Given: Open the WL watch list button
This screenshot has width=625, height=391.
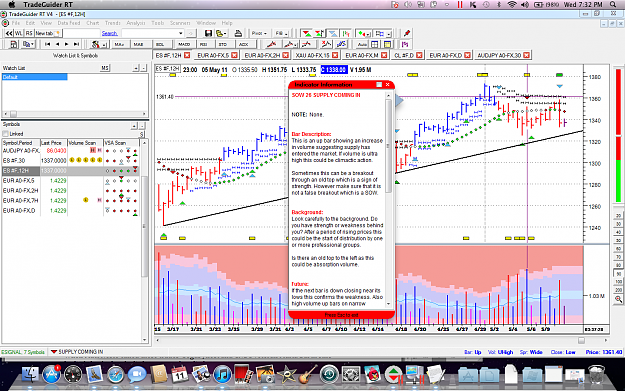Looking at the screenshot, I should tap(19, 33).
